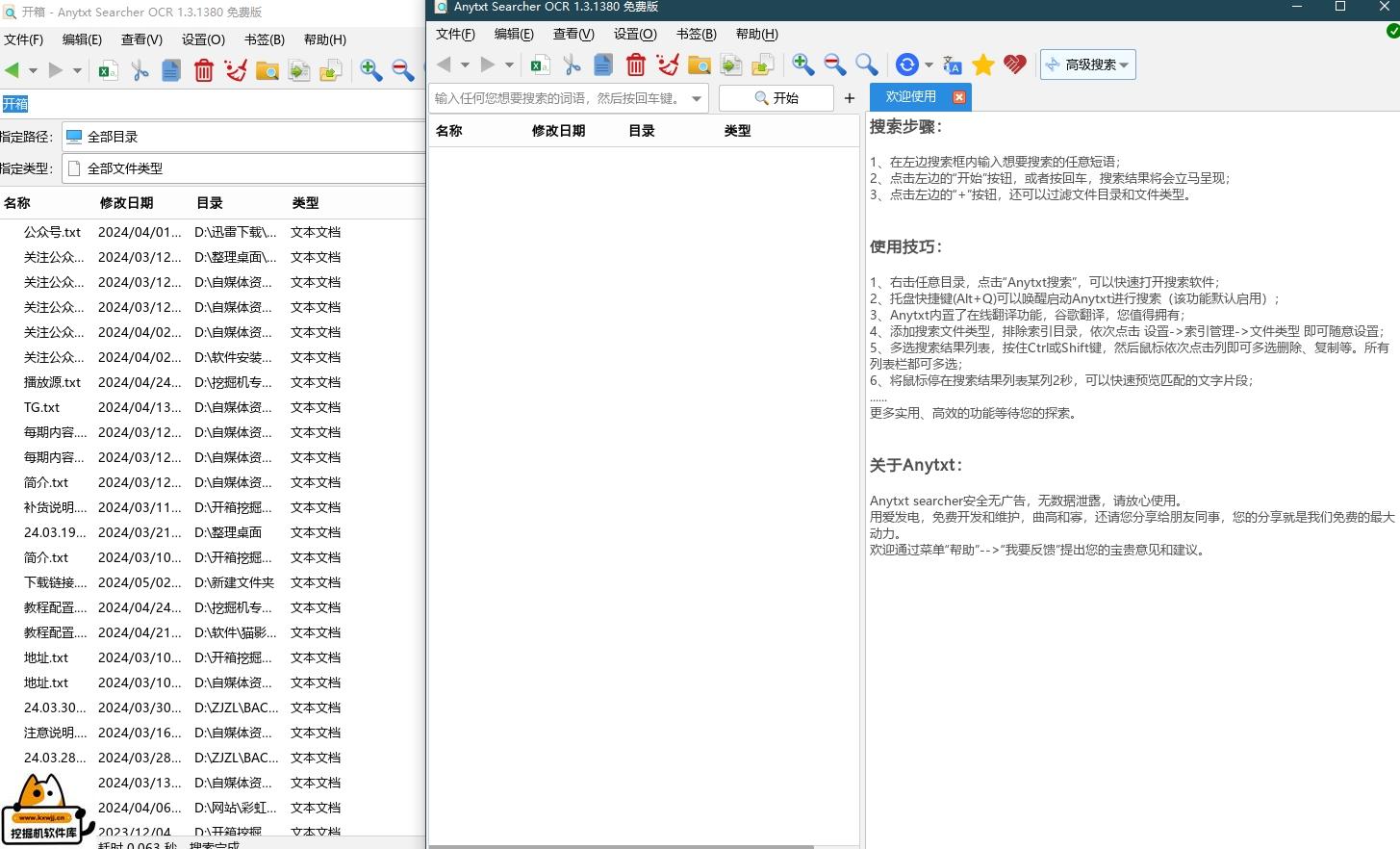Click the red heart handshake icon
The height and width of the screenshot is (849, 1400).
click(1014, 64)
